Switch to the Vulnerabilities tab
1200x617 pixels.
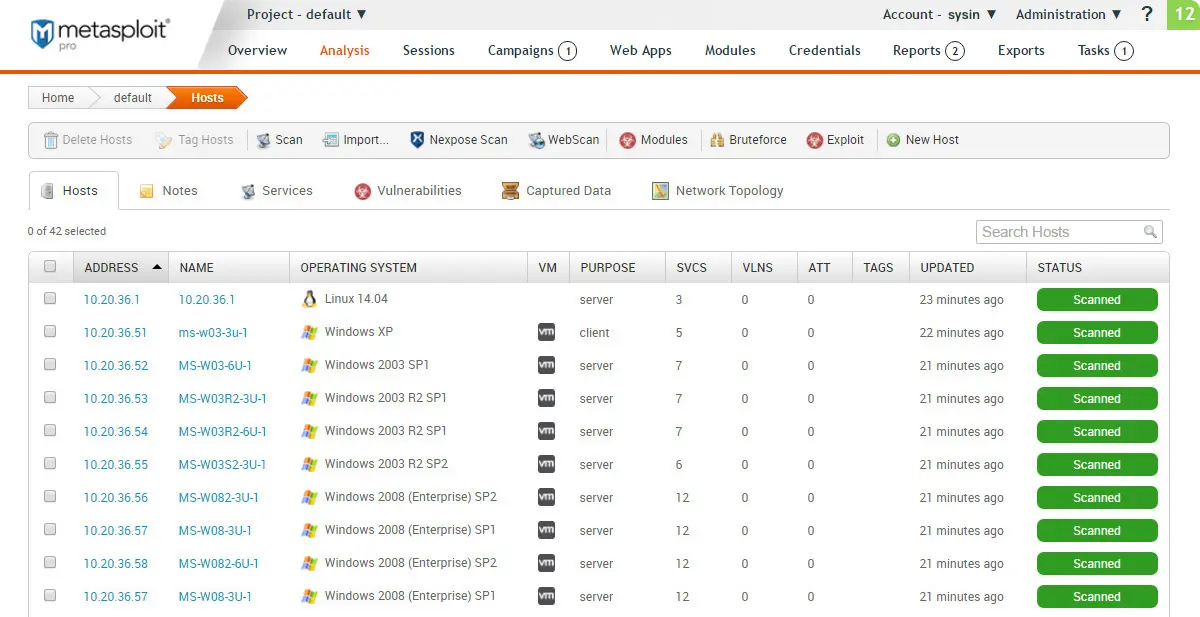[418, 190]
